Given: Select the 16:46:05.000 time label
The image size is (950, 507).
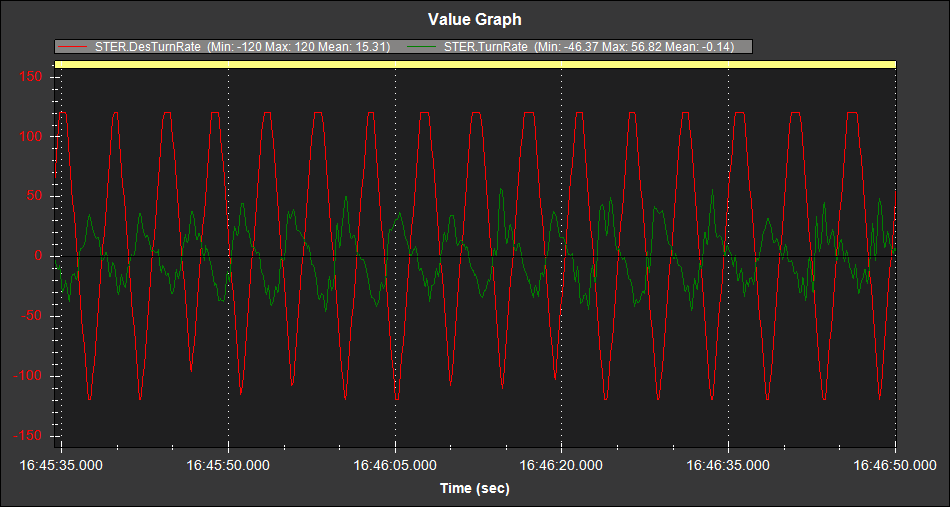Looking at the screenshot, I should pos(395,465).
